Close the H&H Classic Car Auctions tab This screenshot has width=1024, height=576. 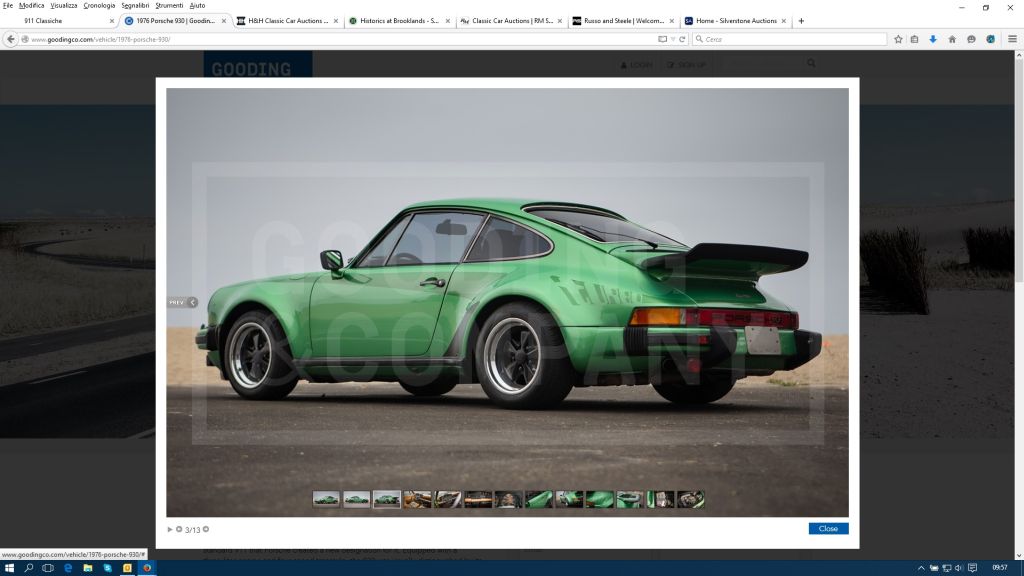[336, 21]
